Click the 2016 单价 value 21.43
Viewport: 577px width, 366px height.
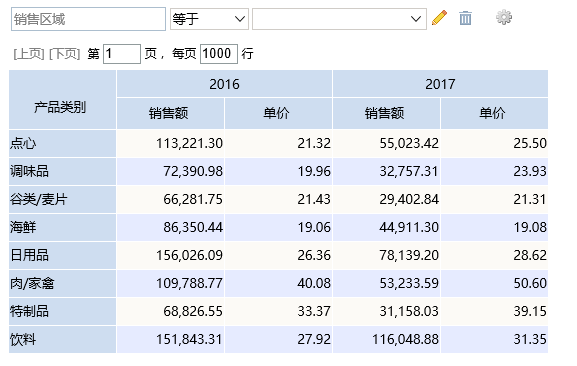click(x=314, y=199)
